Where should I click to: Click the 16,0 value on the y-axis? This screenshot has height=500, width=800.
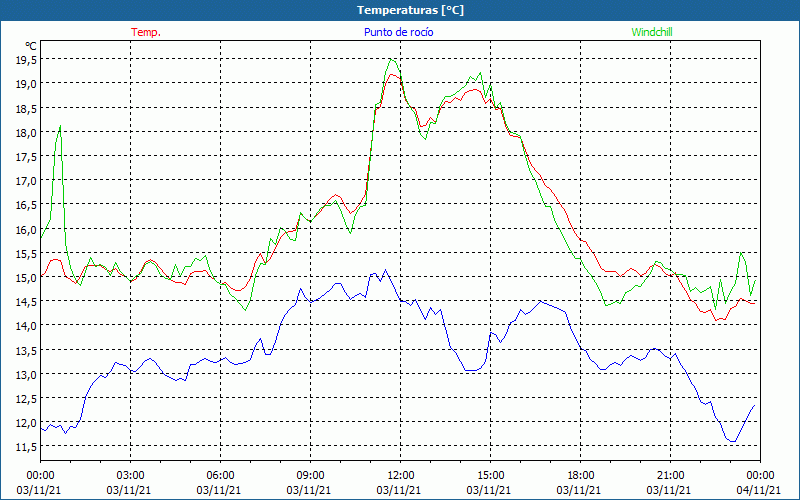click(x=26, y=229)
